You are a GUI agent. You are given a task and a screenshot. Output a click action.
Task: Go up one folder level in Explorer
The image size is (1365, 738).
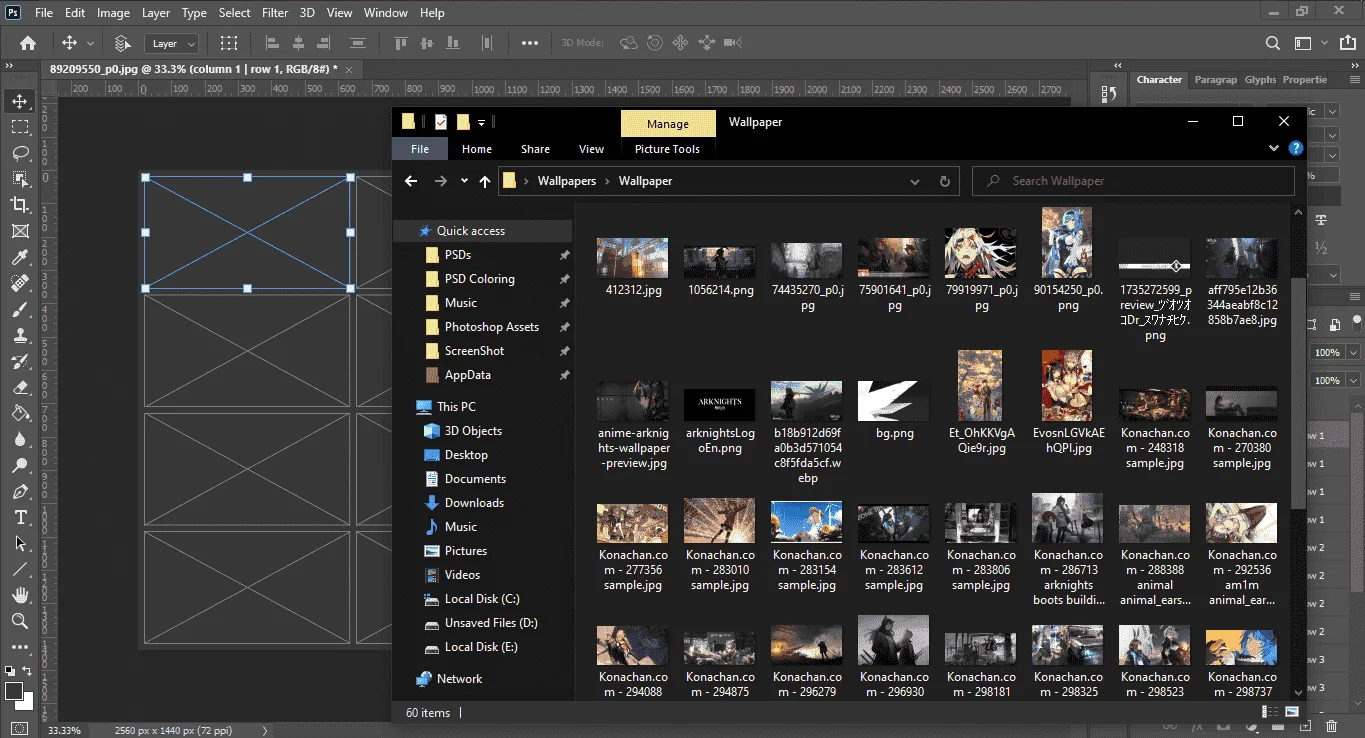485,181
